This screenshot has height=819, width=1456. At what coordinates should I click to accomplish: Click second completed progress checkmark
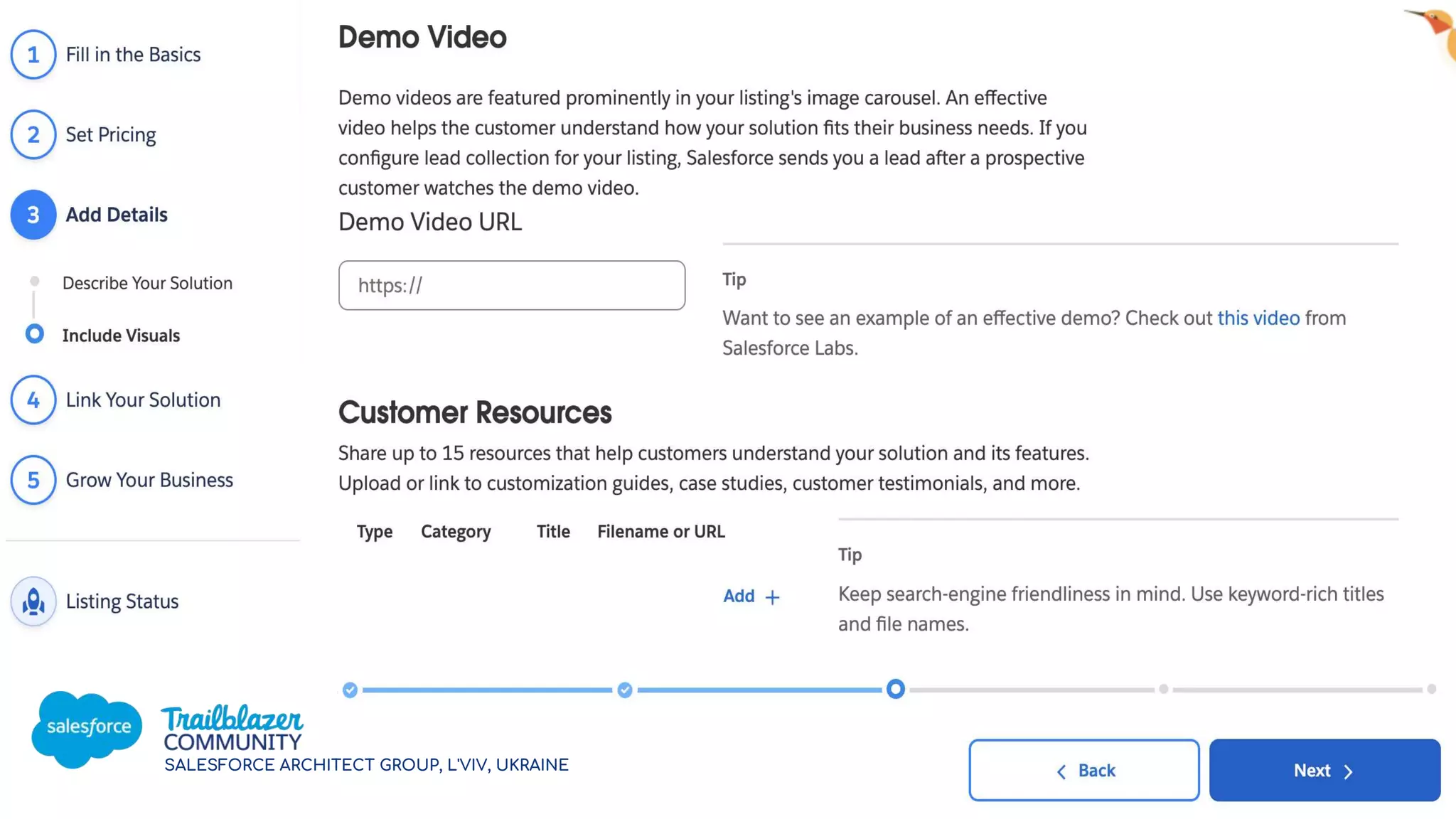coord(625,690)
